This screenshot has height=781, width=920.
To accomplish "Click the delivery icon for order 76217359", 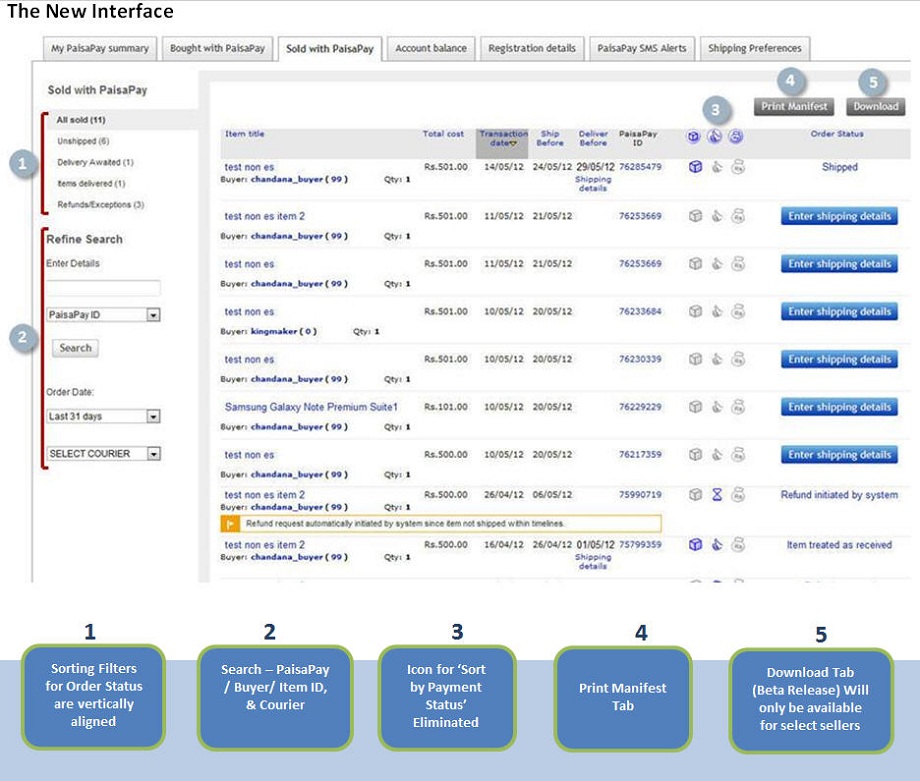I will [x=716, y=454].
